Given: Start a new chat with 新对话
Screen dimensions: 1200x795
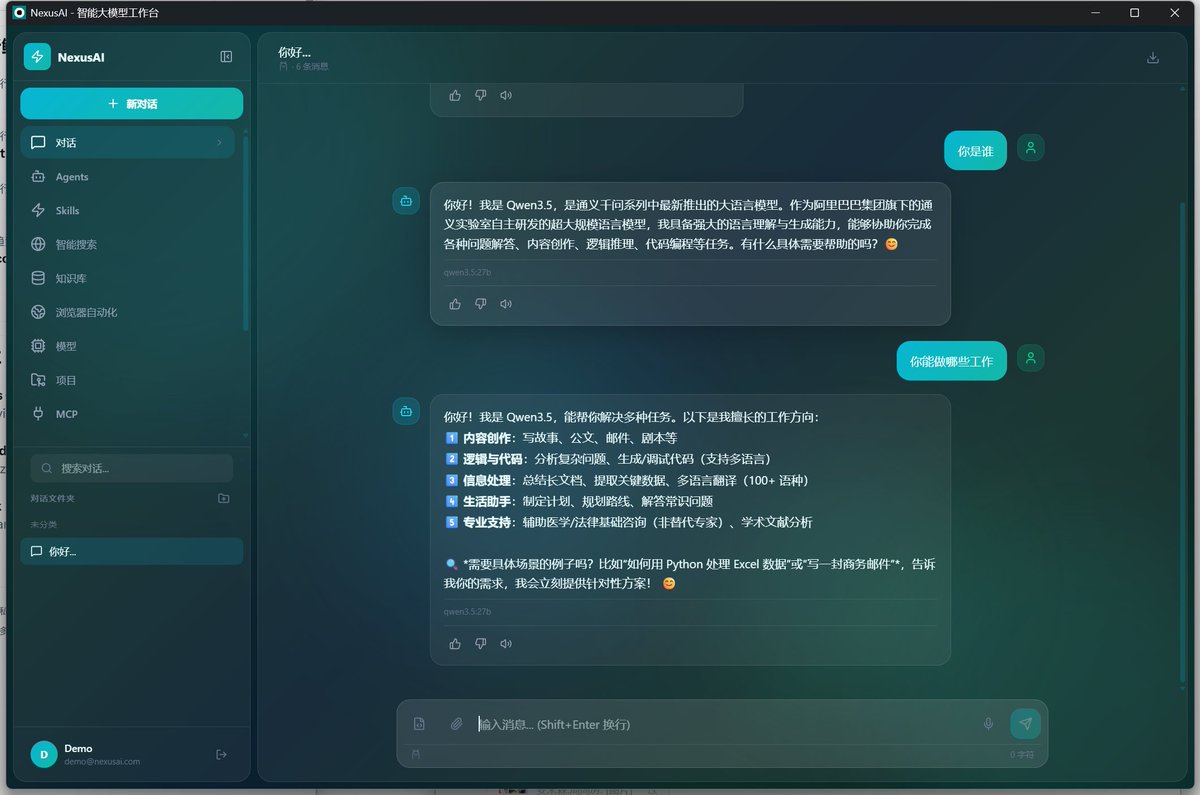Looking at the screenshot, I should tap(131, 104).
